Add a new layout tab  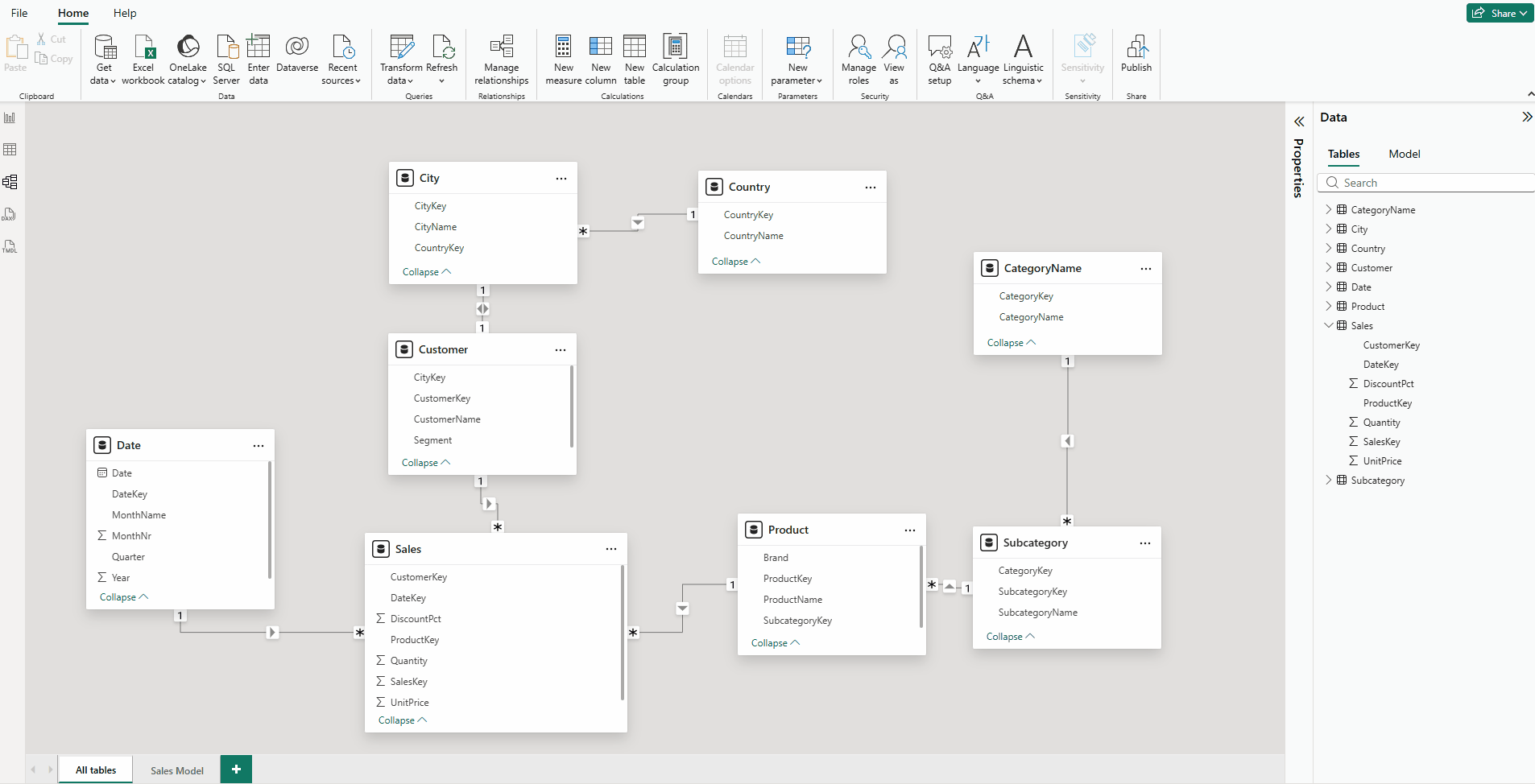236,770
